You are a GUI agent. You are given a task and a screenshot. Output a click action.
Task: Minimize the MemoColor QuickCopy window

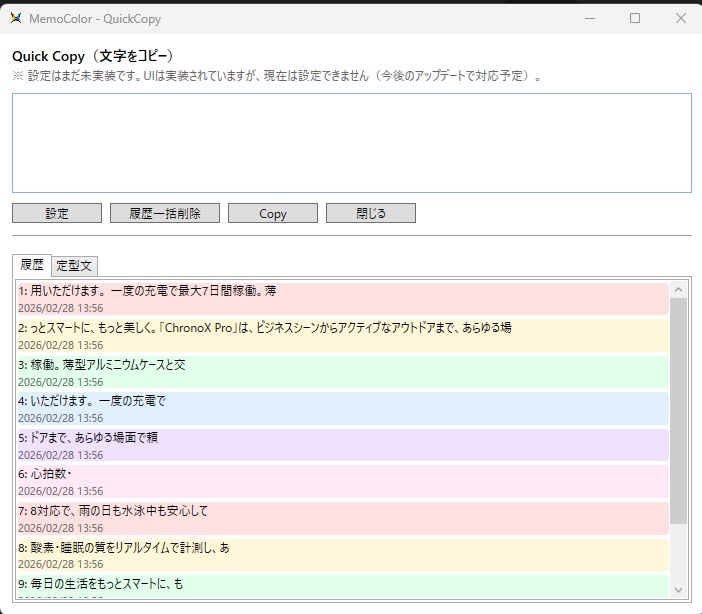click(x=590, y=18)
